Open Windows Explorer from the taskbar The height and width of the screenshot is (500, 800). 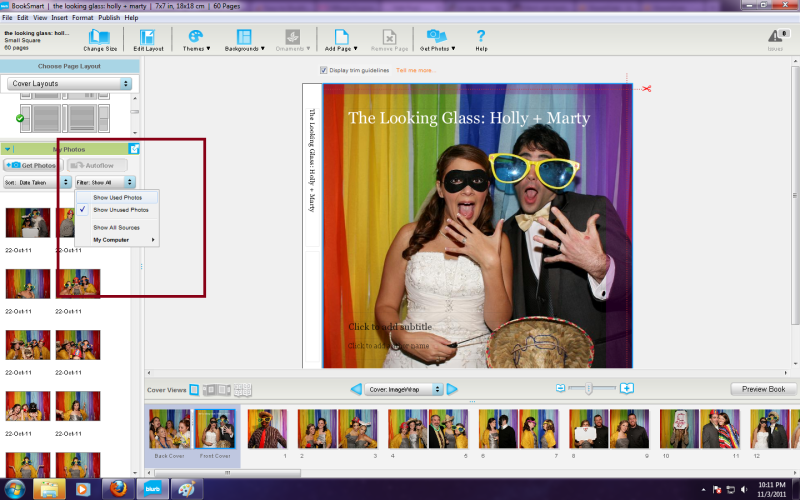click(x=49, y=489)
